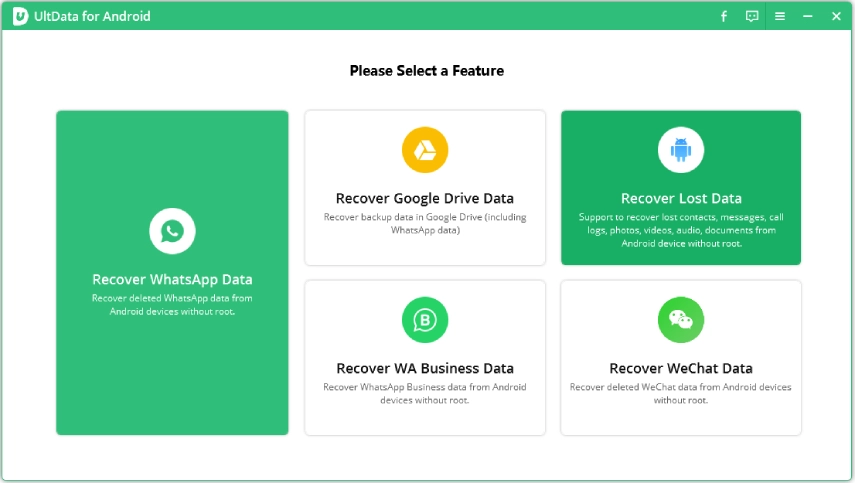
Task: Click the WhatsApp Business icon
Action: 425,321
